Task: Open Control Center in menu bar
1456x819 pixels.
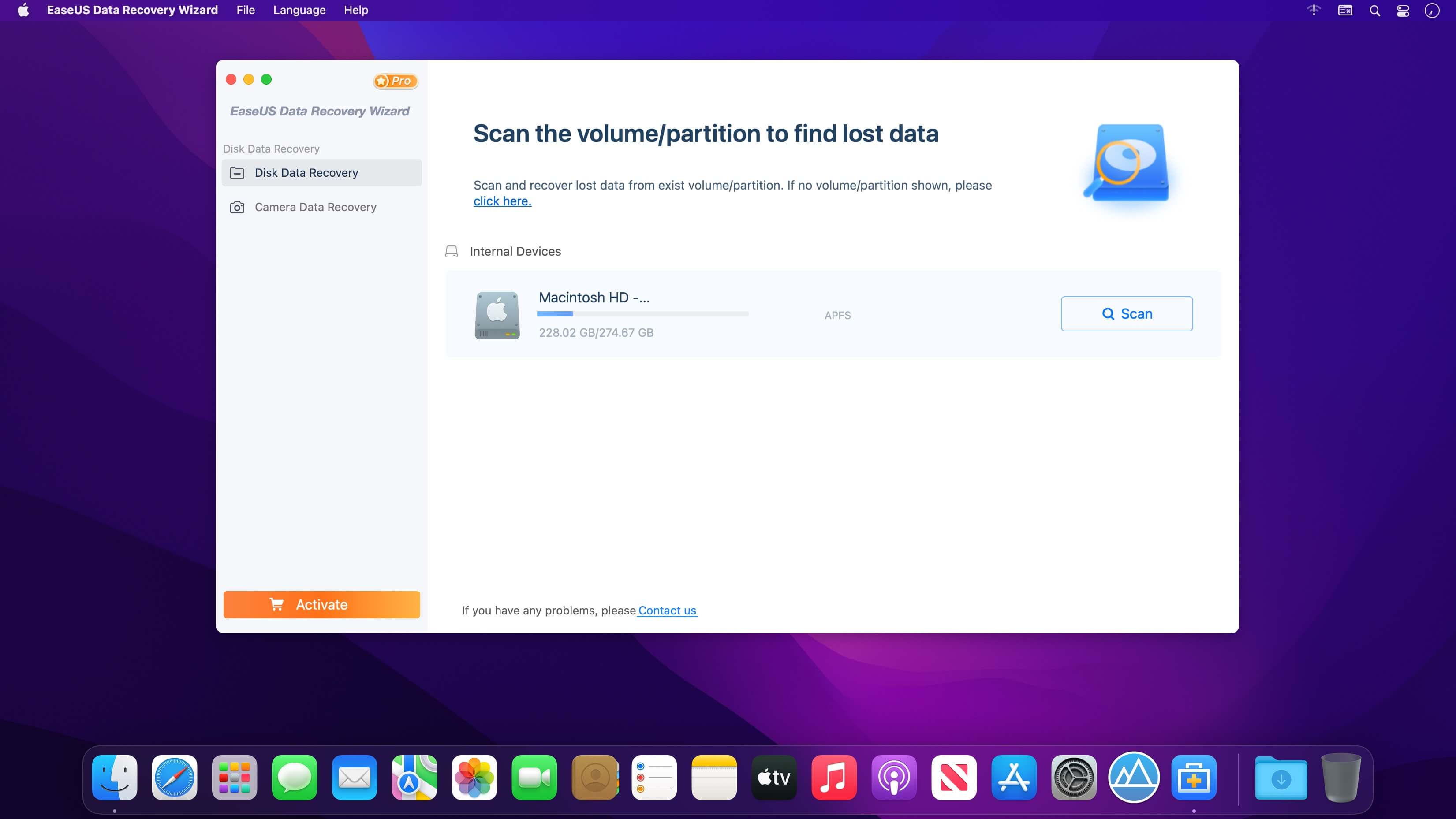Action: 1403,10
